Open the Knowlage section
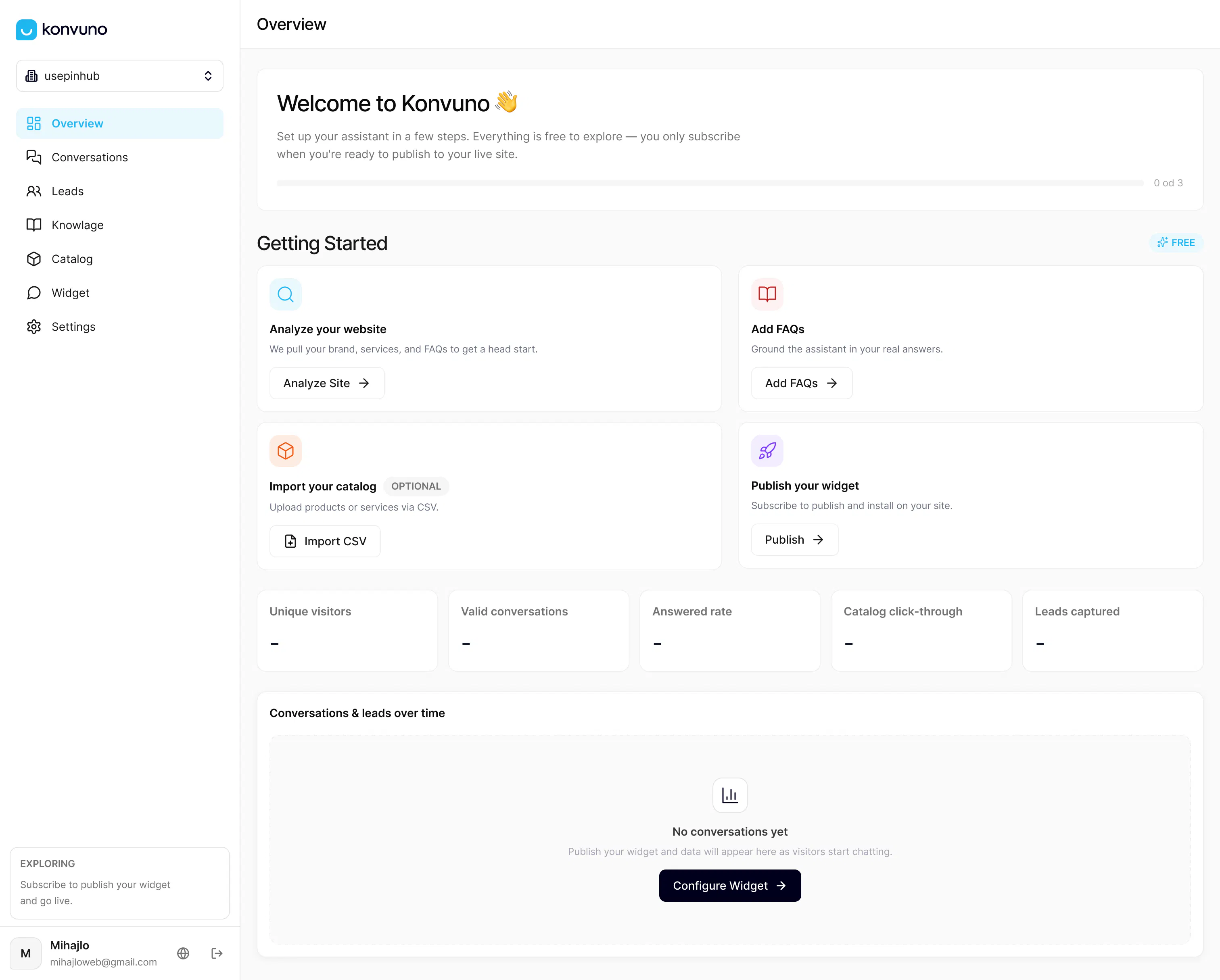This screenshot has width=1220, height=980. pos(119,225)
